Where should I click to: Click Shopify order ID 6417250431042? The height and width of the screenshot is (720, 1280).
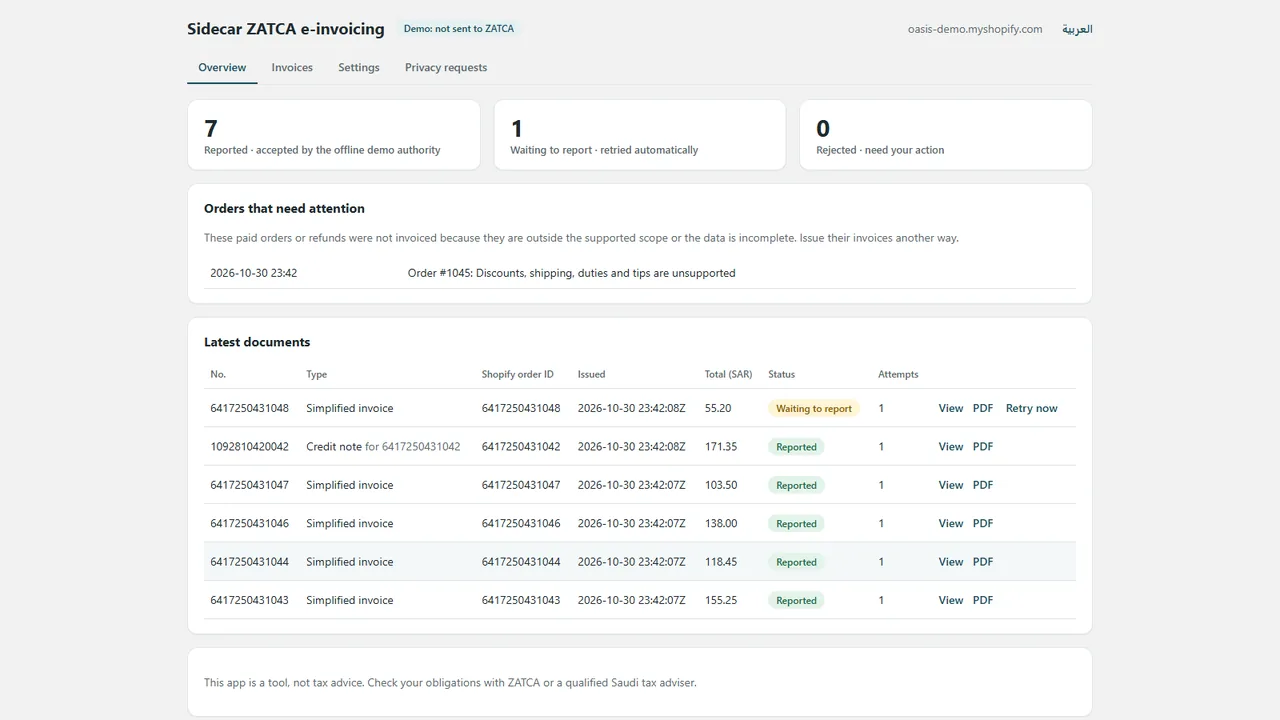pos(521,447)
